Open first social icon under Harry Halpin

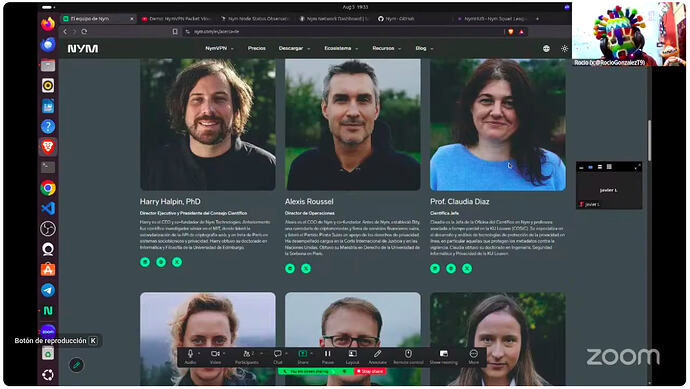(145, 262)
